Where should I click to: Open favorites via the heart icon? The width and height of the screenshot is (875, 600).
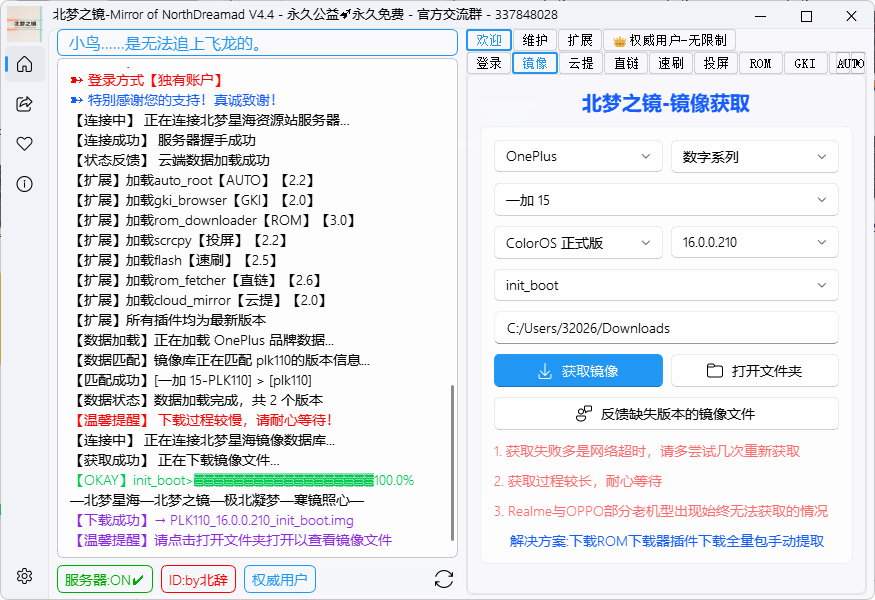[x=23, y=142]
